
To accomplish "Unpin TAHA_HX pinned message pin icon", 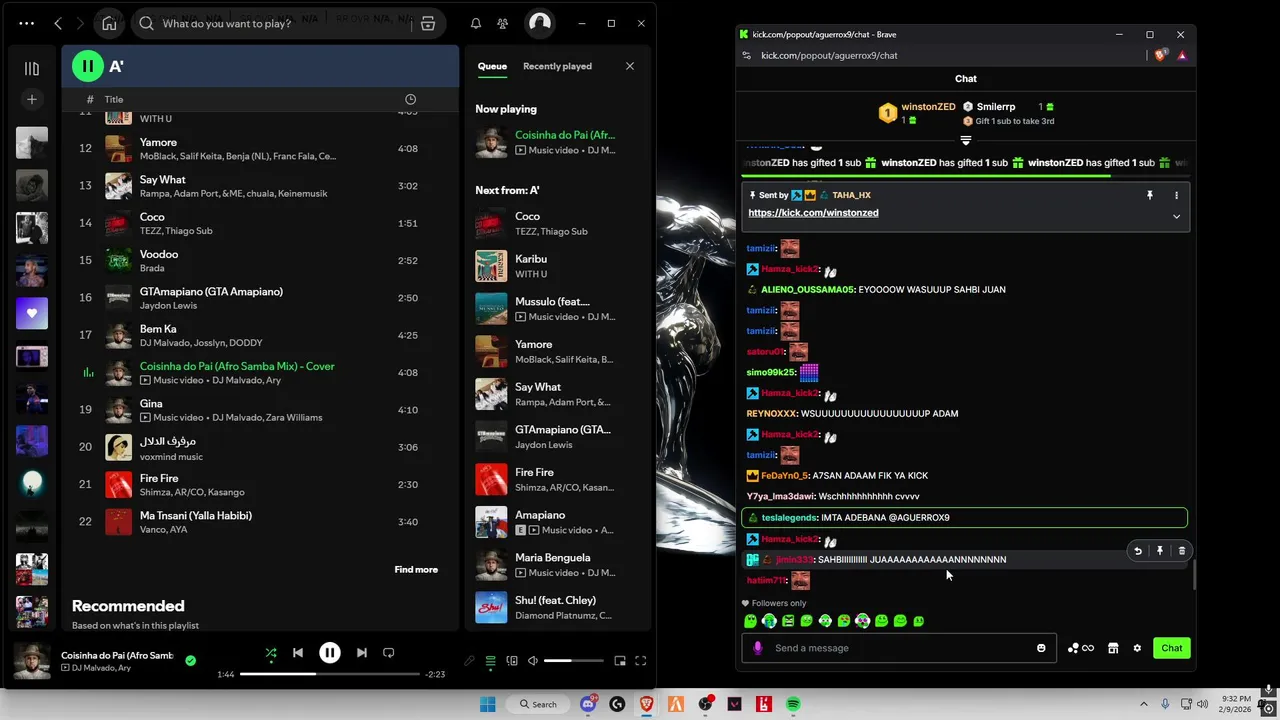I will pos(1150,195).
